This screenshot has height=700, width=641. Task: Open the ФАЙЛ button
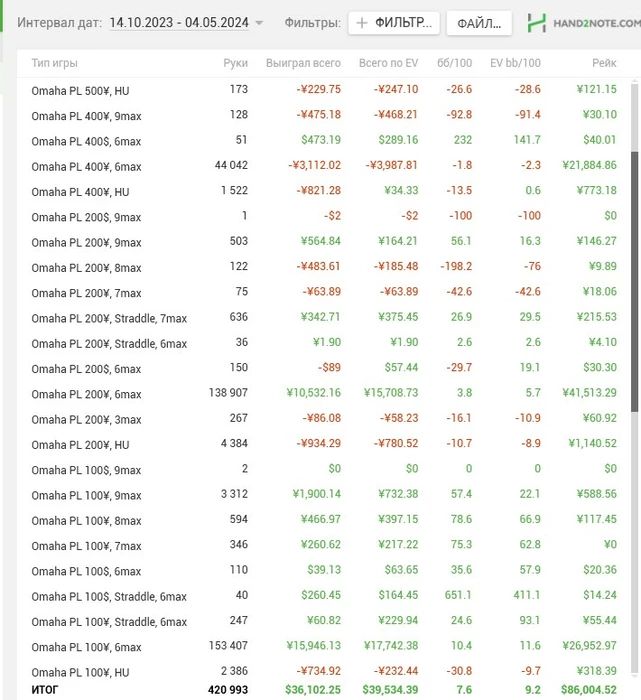[x=479, y=23]
